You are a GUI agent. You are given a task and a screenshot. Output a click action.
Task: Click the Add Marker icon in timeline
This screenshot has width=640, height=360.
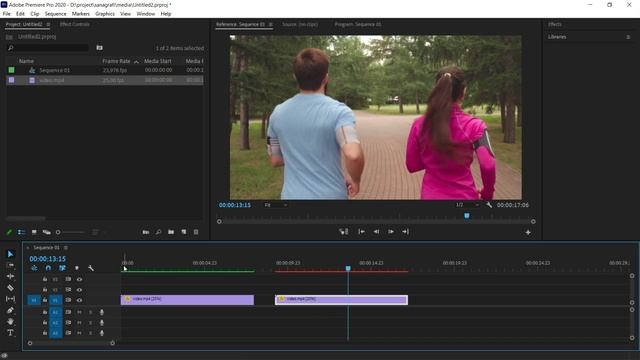click(x=77, y=268)
